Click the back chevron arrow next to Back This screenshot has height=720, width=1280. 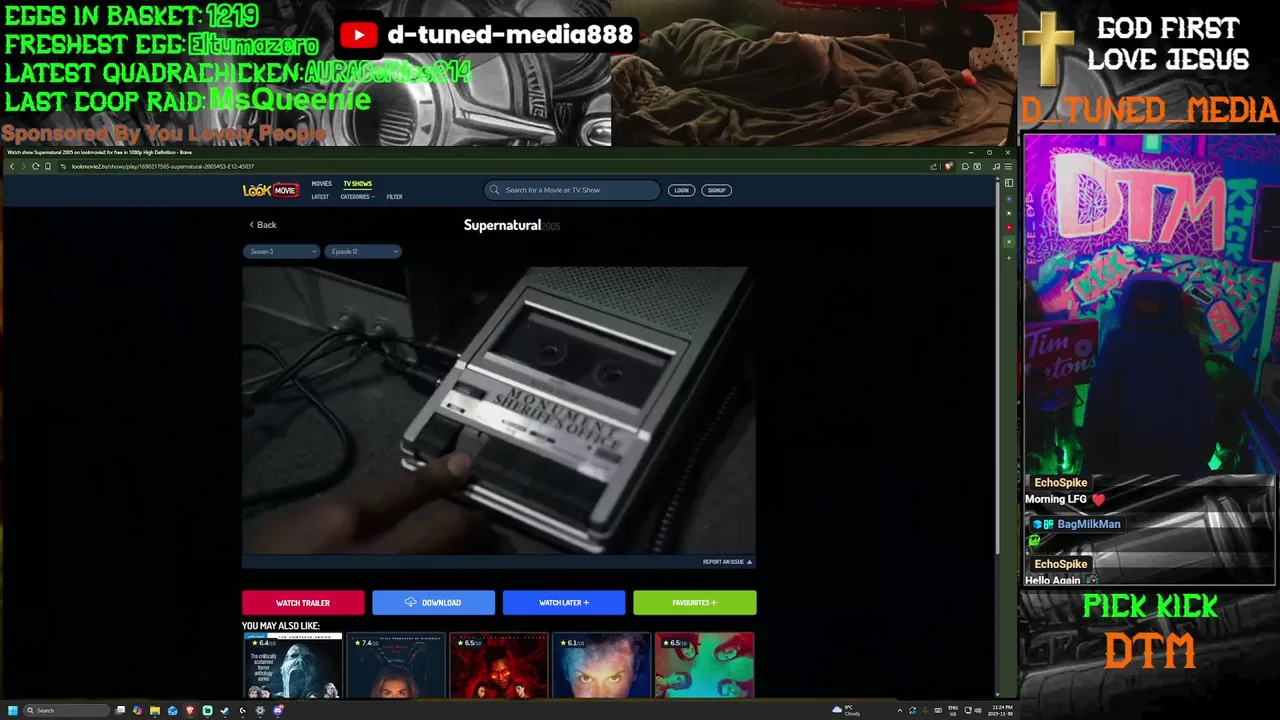click(x=251, y=225)
